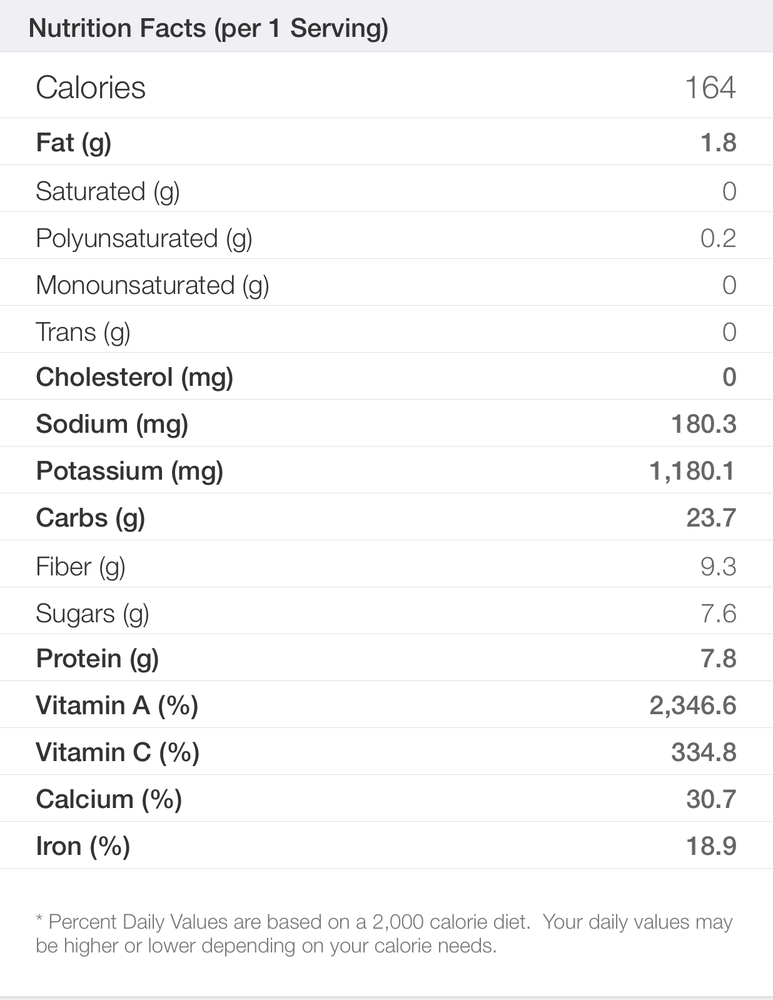Viewport: 773px width, 1000px height.
Task: Tap the Carbs (g) row
Action: (x=386, y=517)
